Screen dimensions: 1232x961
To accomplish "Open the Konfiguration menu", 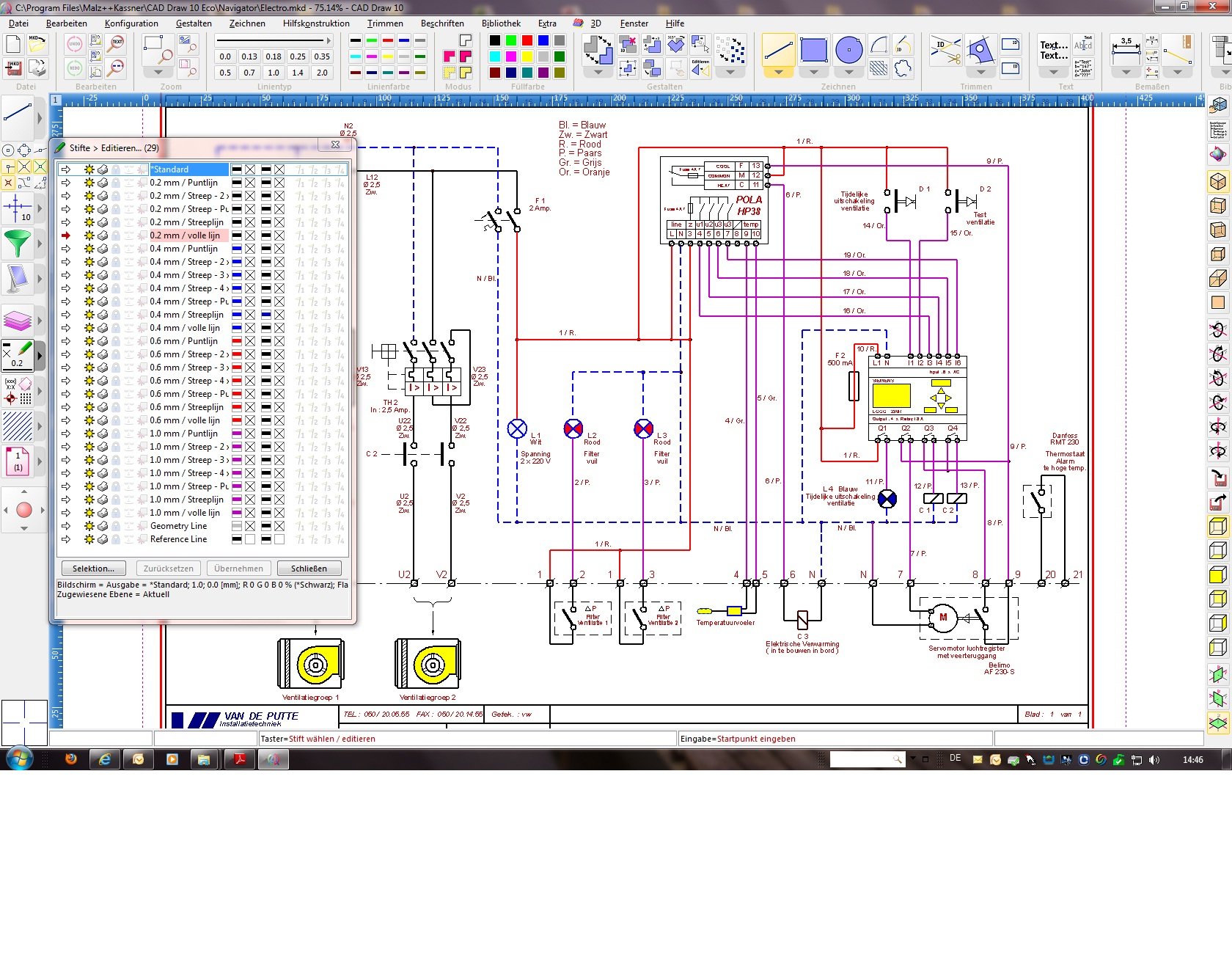I will pyautogui.click(x=131, y=23).
